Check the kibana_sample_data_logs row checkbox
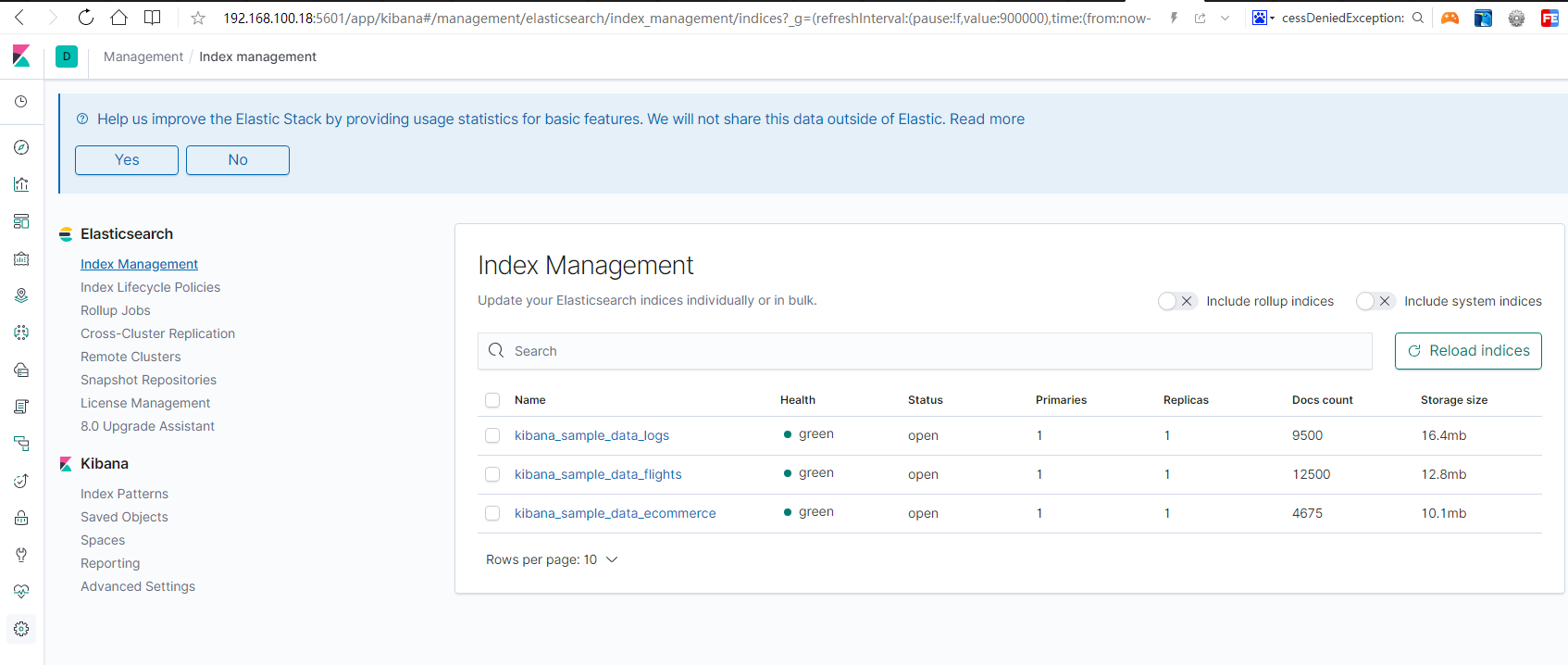The image size is (1568, 665). tap(492, 435)
